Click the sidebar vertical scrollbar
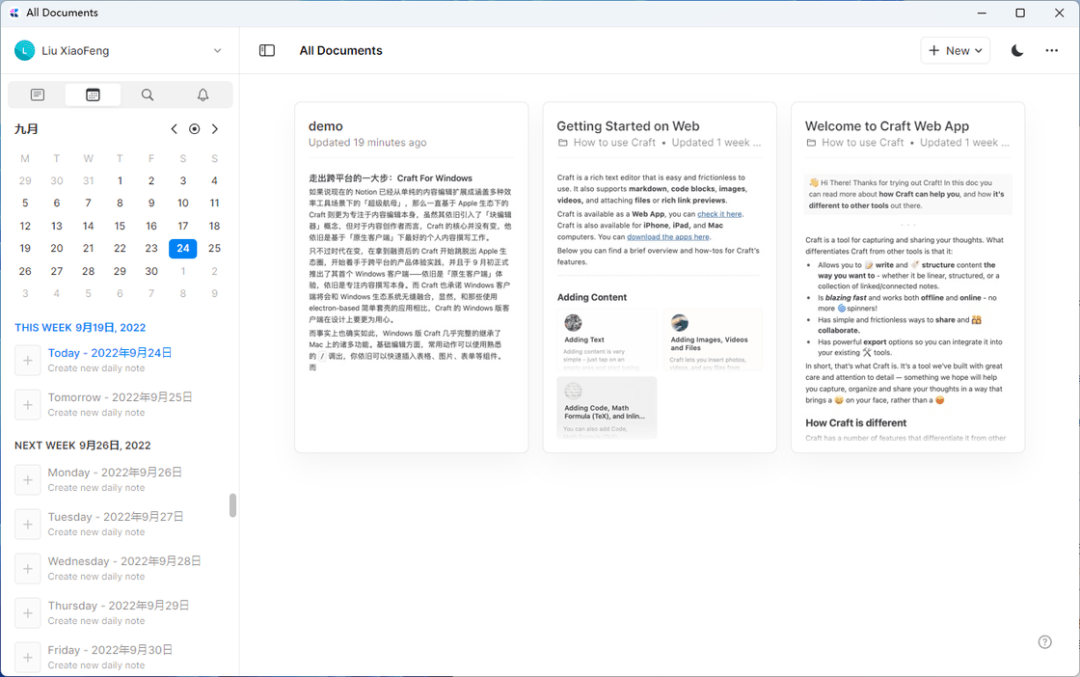The height and width of the screenshot is (677, 1080). pos(233,506)
